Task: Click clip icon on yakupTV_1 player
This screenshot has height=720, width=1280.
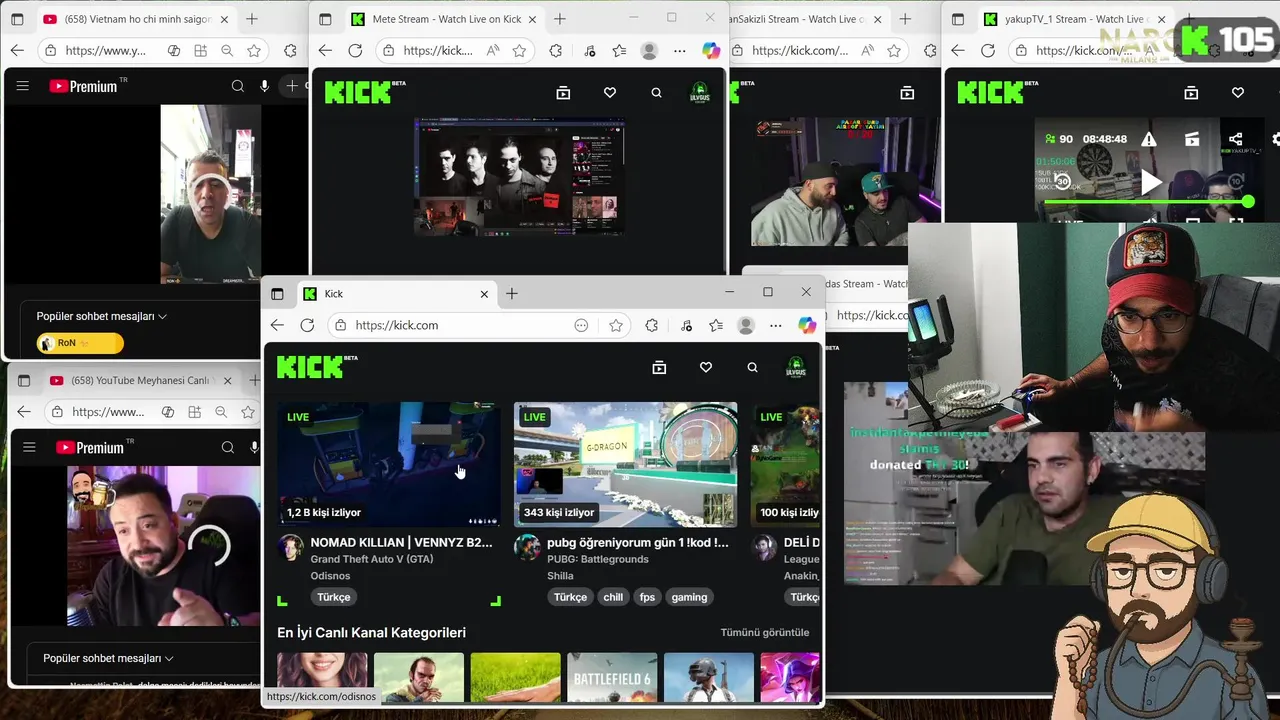Action: click(x=1192, y=140)
